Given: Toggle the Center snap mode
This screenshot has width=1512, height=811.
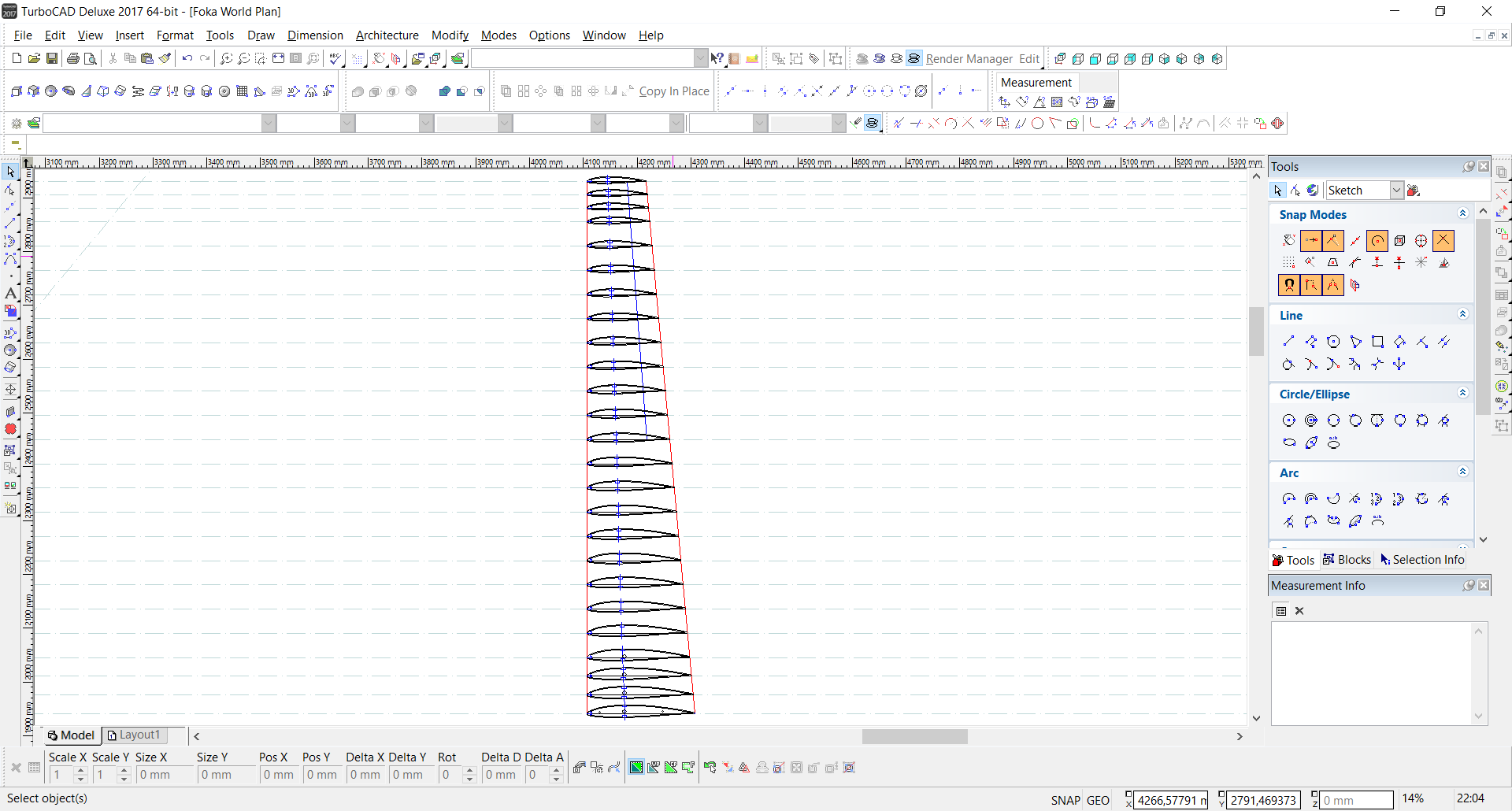Looking at the screenshot, I should (x=1377, y=241).
